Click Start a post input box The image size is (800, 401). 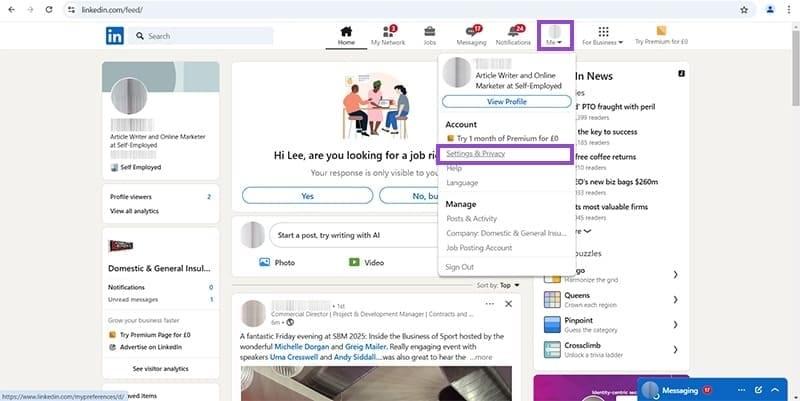pos(353,235)
